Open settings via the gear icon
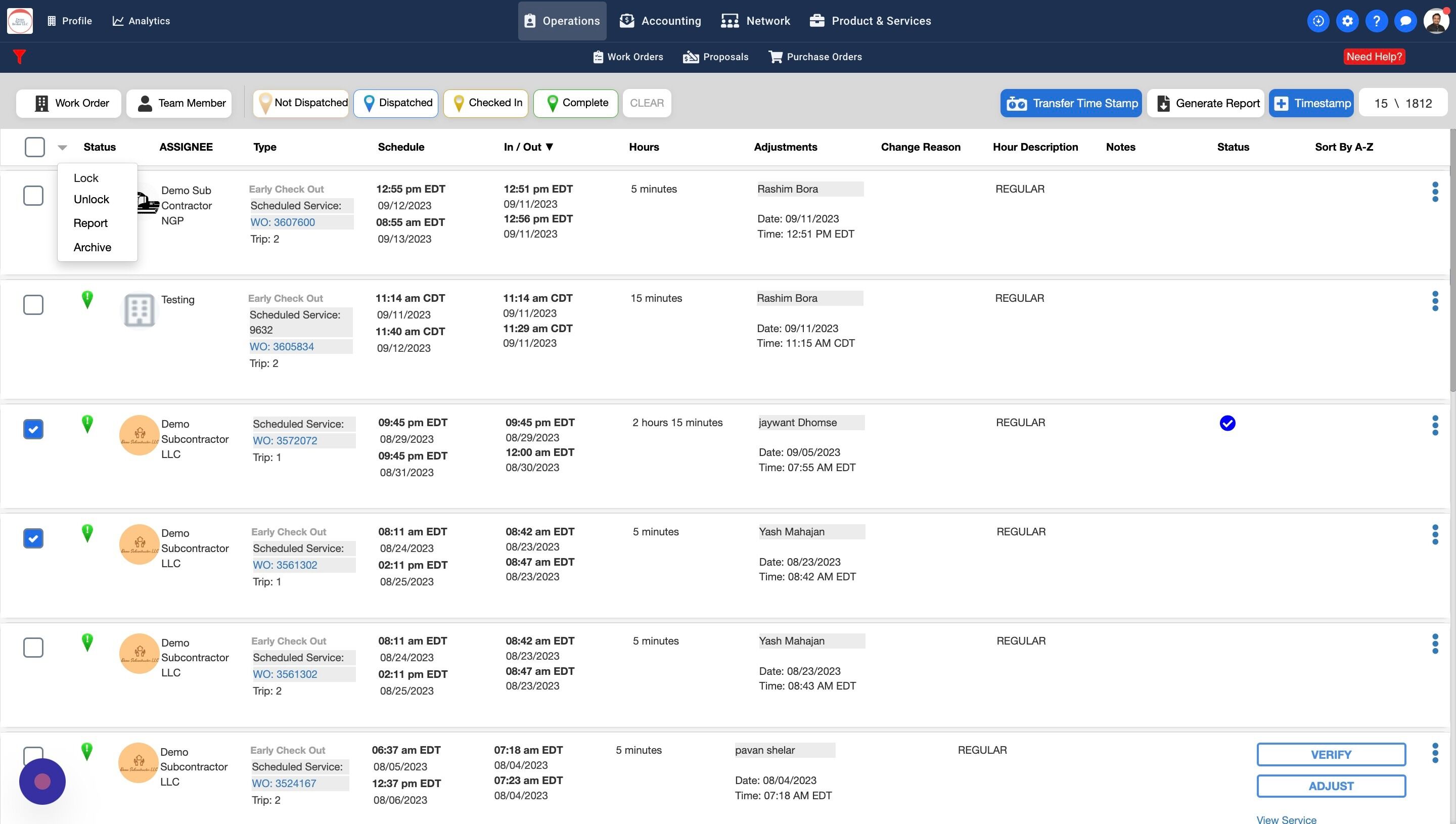1456x824 pixels. click(x=1347, y=21)
